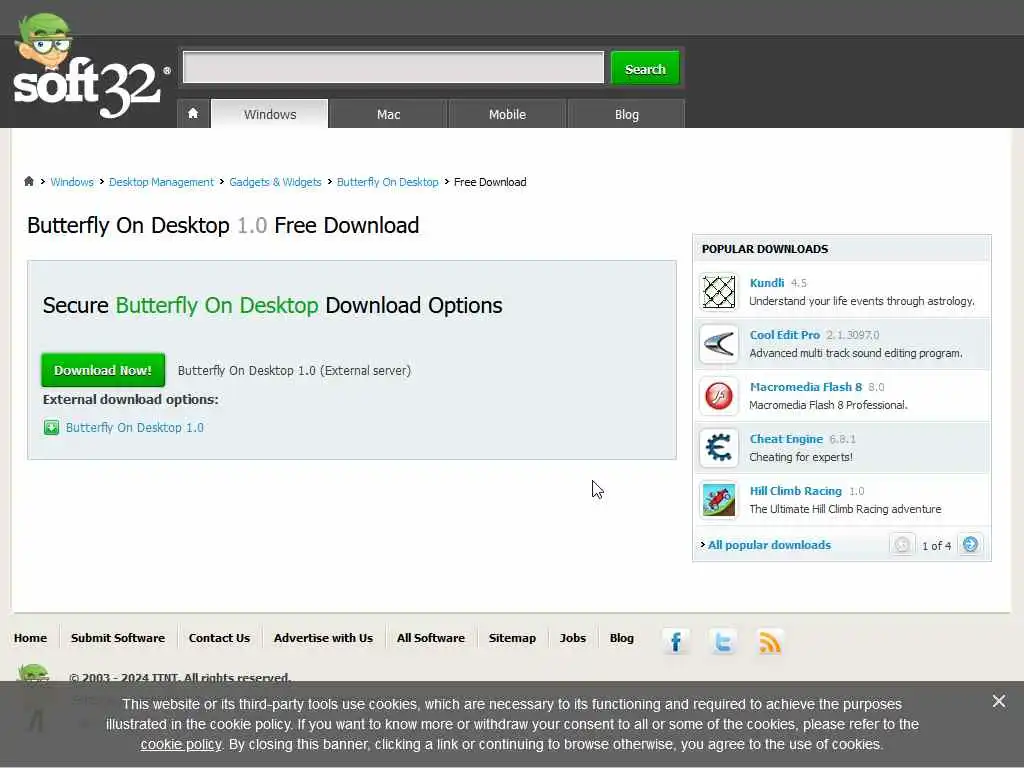
Task: Click 'External download options:' label
Action: pos(131,400)
